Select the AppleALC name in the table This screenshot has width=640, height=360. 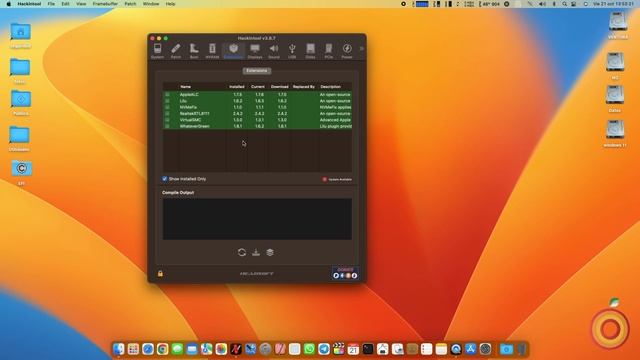pos(189,94)
